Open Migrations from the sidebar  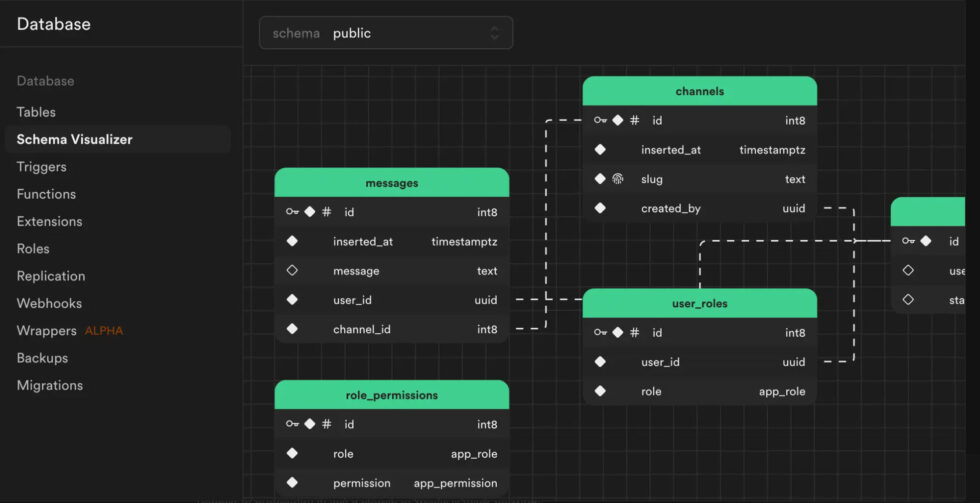tap(49, 385)
